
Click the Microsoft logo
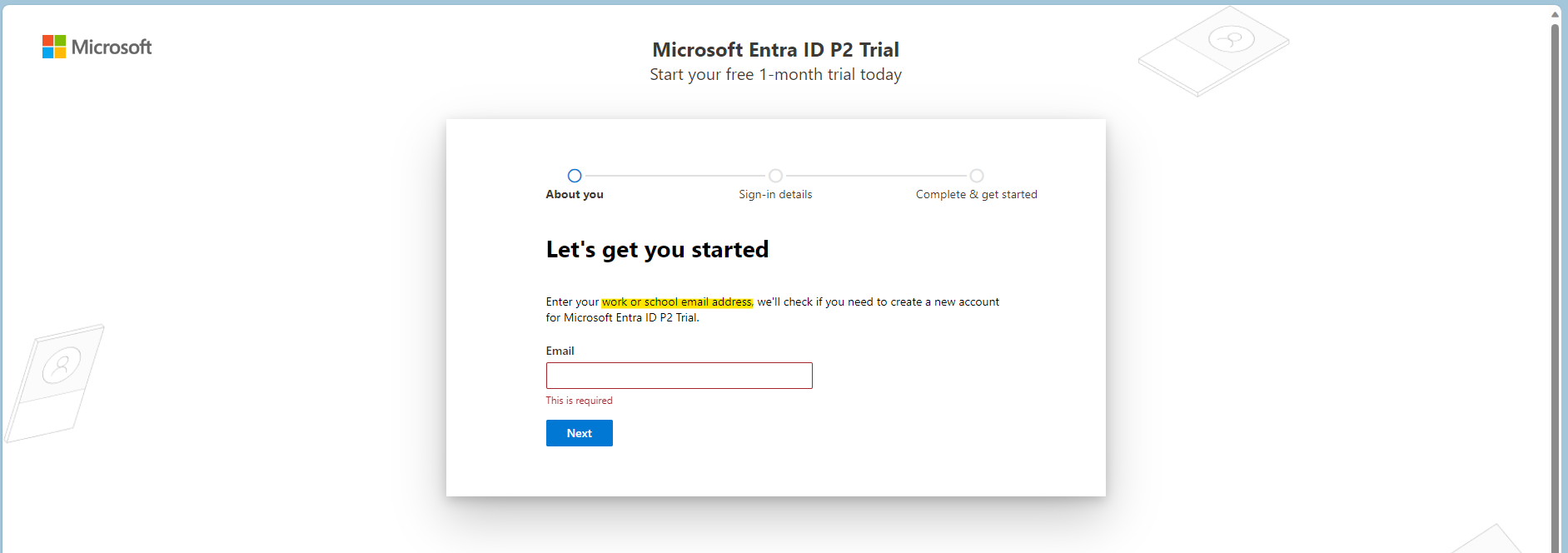click(x=97, y=47)
